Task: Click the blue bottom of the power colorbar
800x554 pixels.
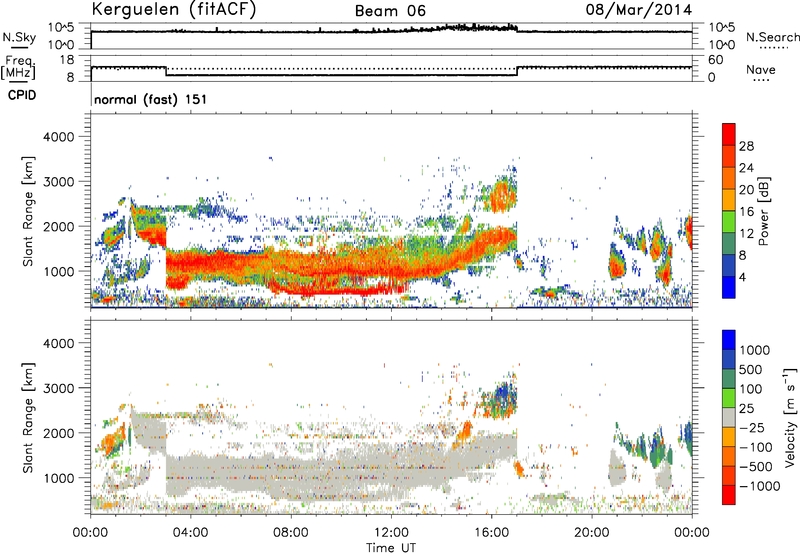Action: pyautogui.click(x=729, y=287)
